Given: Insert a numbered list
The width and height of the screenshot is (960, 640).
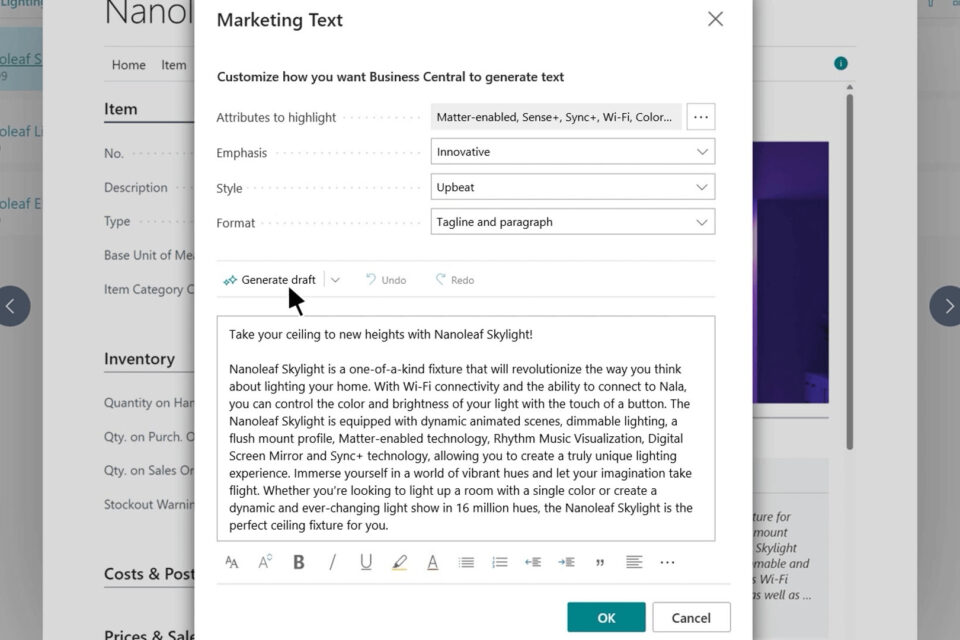Looking at the screenshot, I should coord(500,562).
